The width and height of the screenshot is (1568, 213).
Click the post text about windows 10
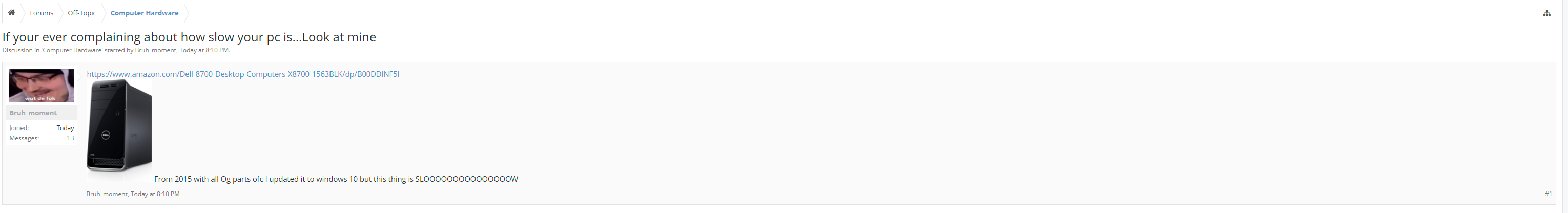click(x=336, y=179)
